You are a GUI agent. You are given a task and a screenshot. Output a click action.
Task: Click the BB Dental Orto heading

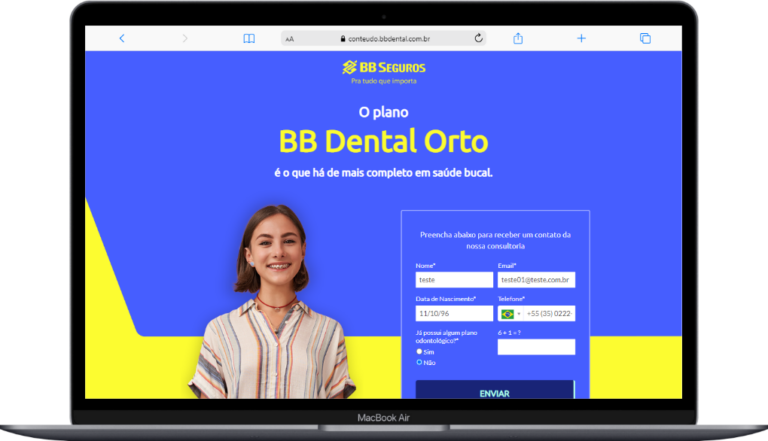tap(384, 141)
